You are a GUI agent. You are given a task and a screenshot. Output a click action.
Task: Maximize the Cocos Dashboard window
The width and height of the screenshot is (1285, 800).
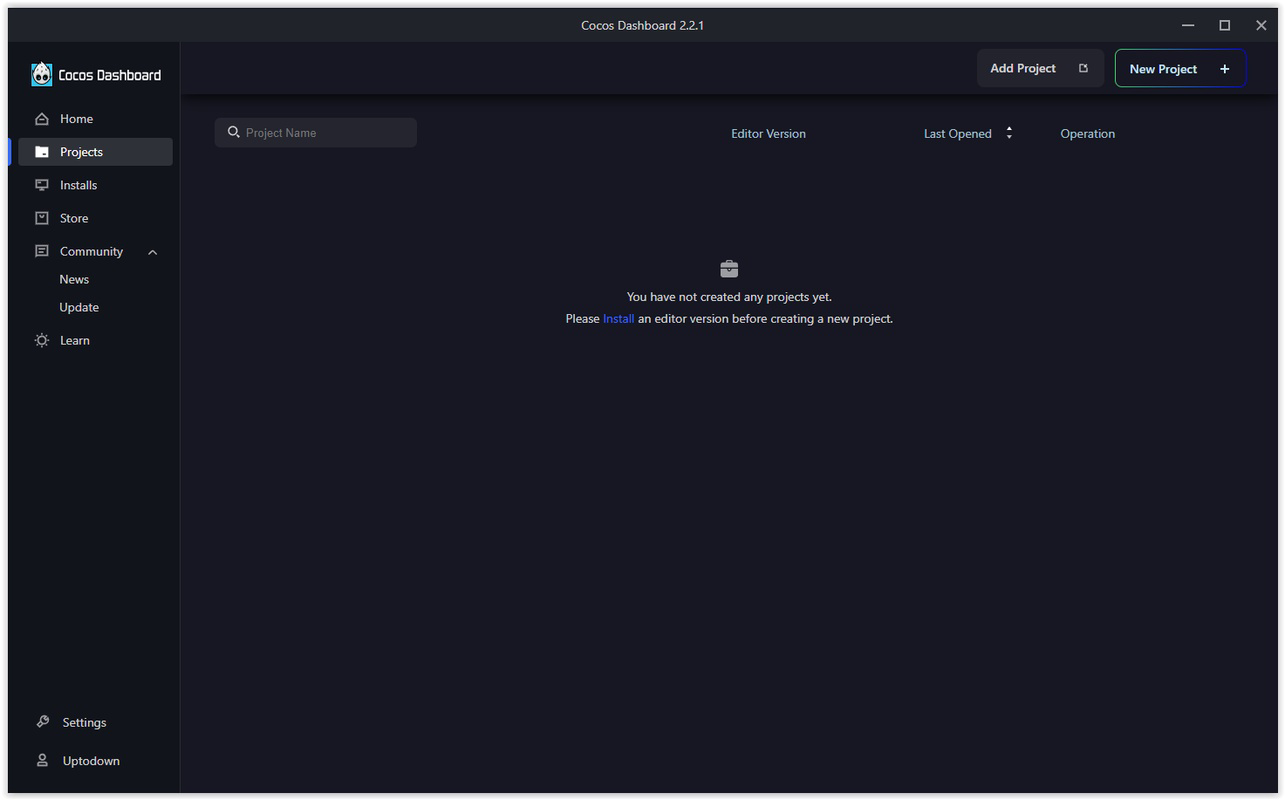pos(1224,25)
